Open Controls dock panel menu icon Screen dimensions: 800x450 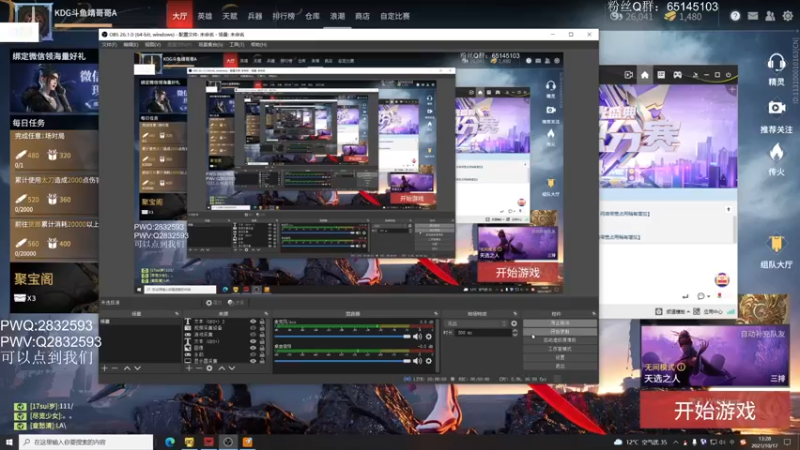(593, 314)
